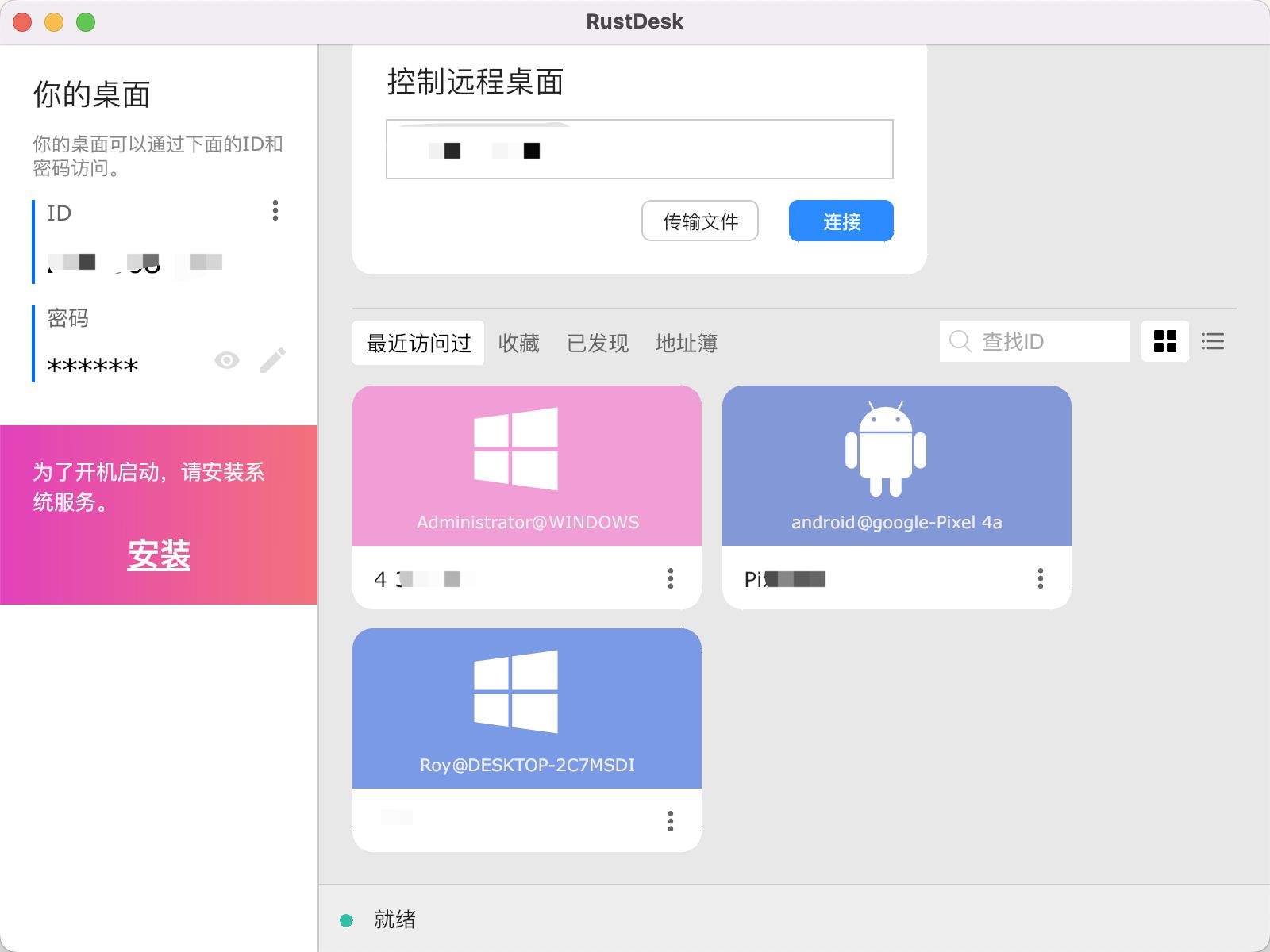This screenshot has width=1270, height=952.
Task: Open the Administrator@WINDOWS card options menu
Action: point(671,578)
